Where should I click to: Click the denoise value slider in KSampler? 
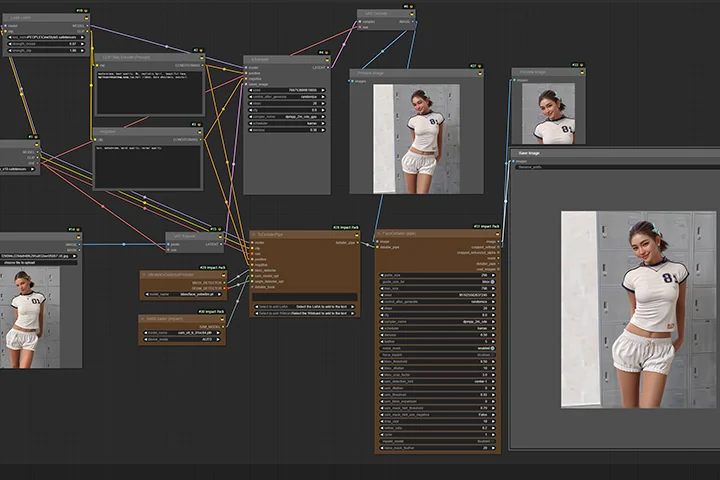point(287,130)
